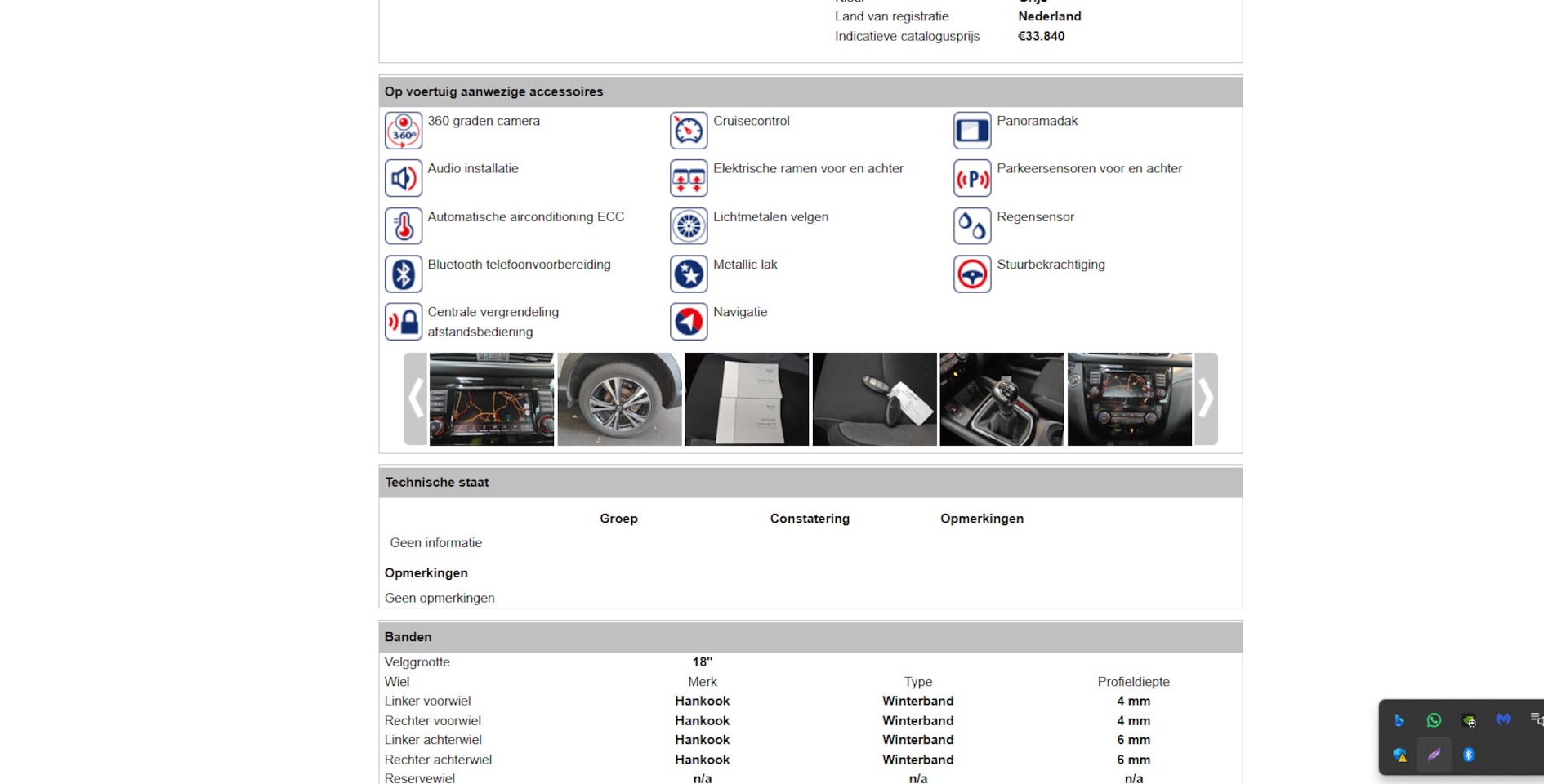Open the gear shifter photo thumbnail

(x=1002, y=399)
